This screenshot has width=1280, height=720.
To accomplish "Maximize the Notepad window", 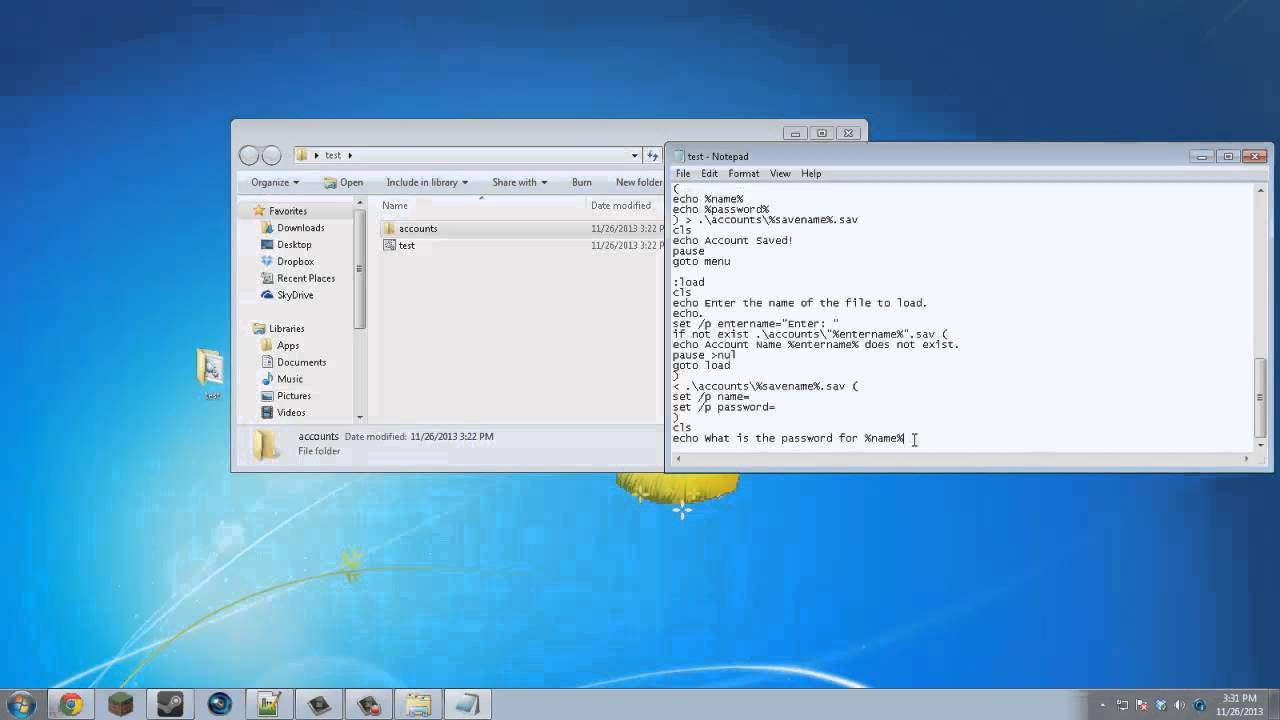I will [1228, 156].
